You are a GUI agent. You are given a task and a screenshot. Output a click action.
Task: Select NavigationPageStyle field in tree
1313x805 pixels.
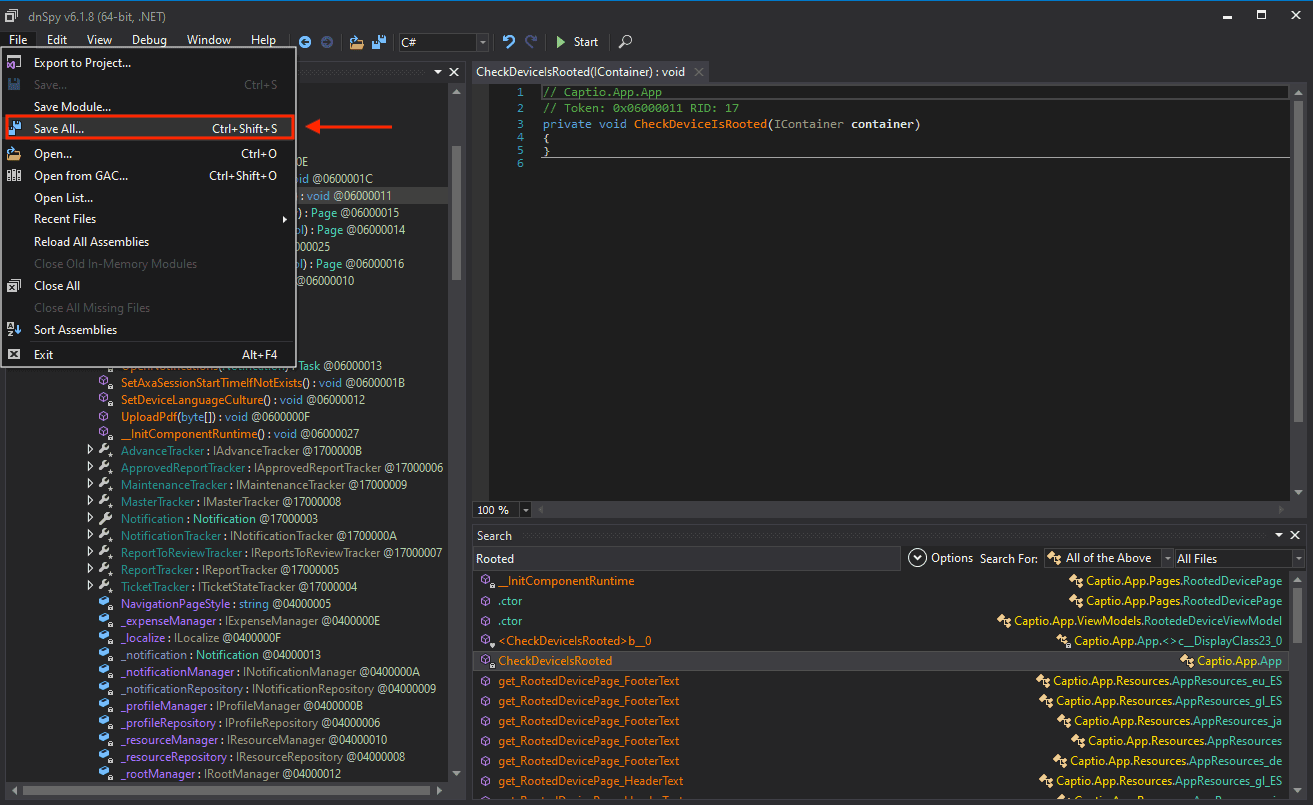[226, 604]
